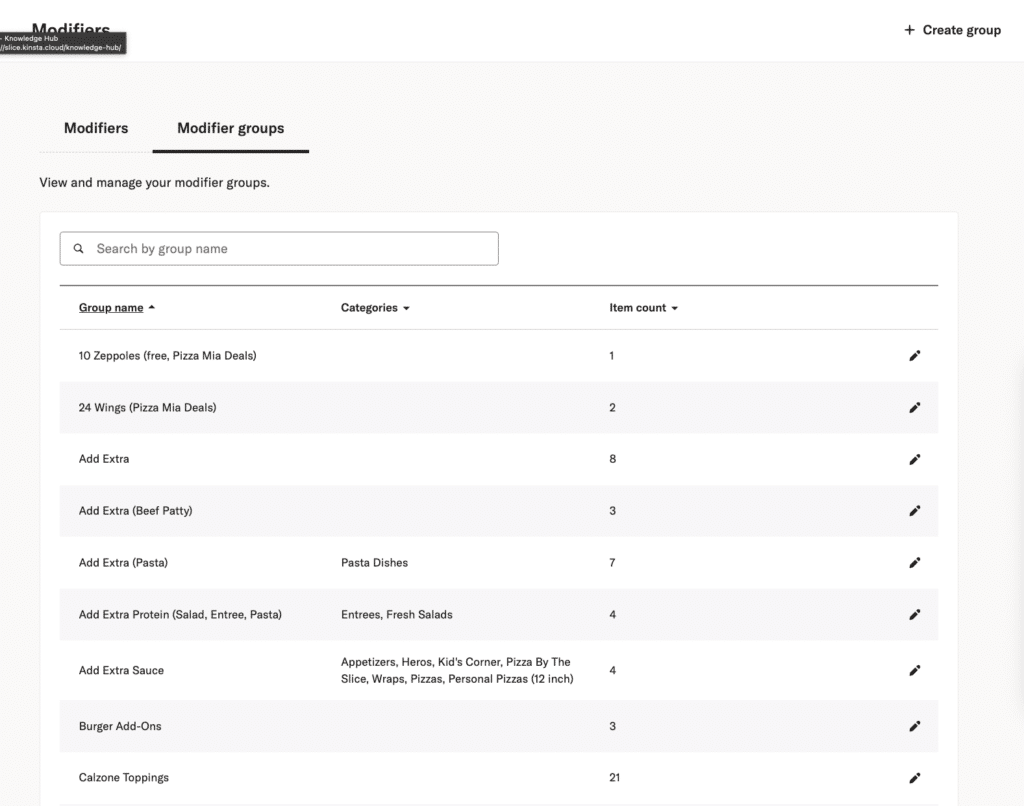Edit the Calzone Toppings group
1024x806 pixels.
pyautogui.click(x=914, y=778)
